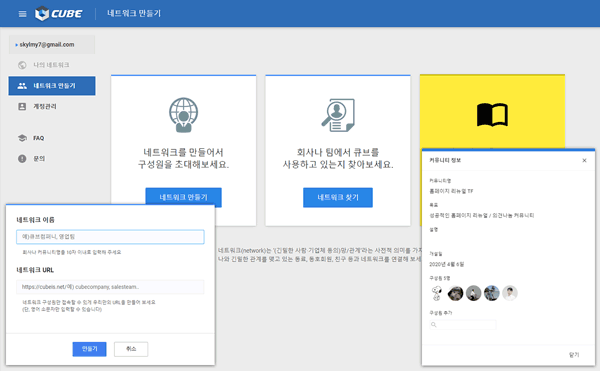Image resolution: width=600 pixels, height=371 pixels.
Task: Click the globe icon beside 나의 네트워크
Action: pos(22,65)
